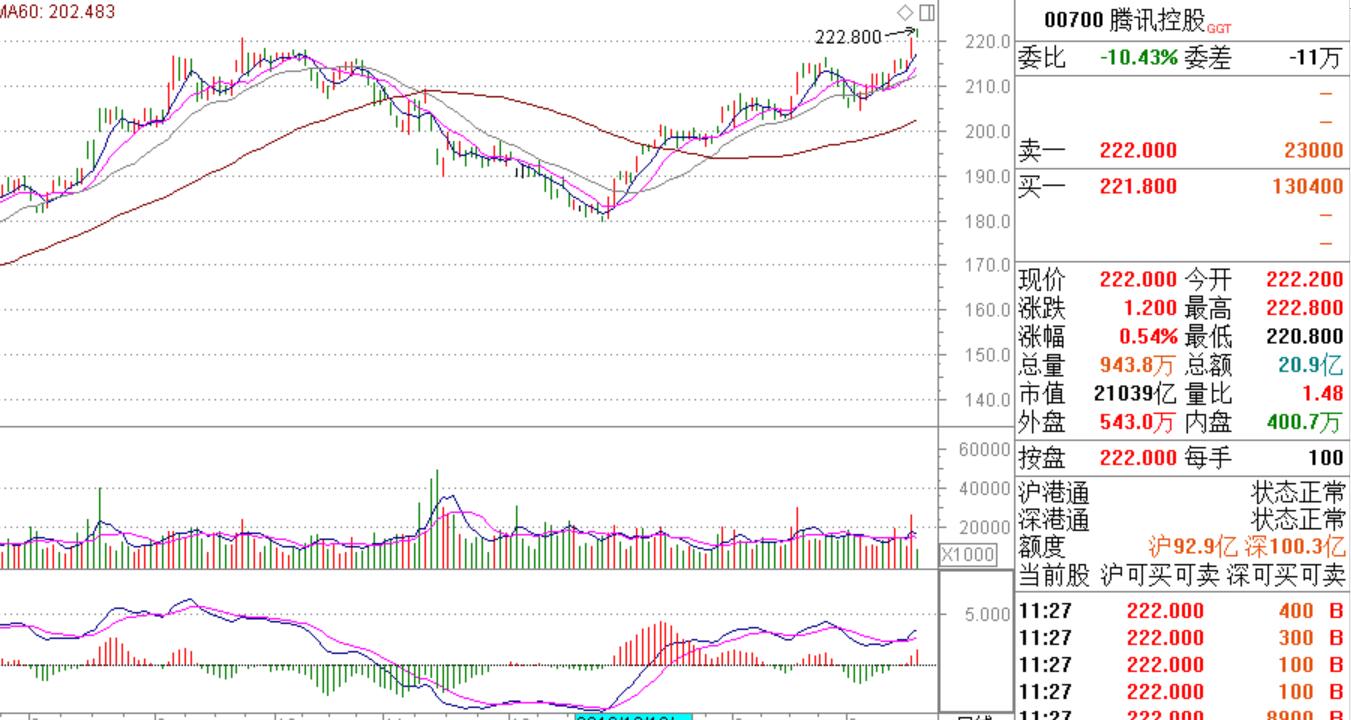Click the 市值 market cap 21039亿
1351x720 pixels.
(1135, 393)
